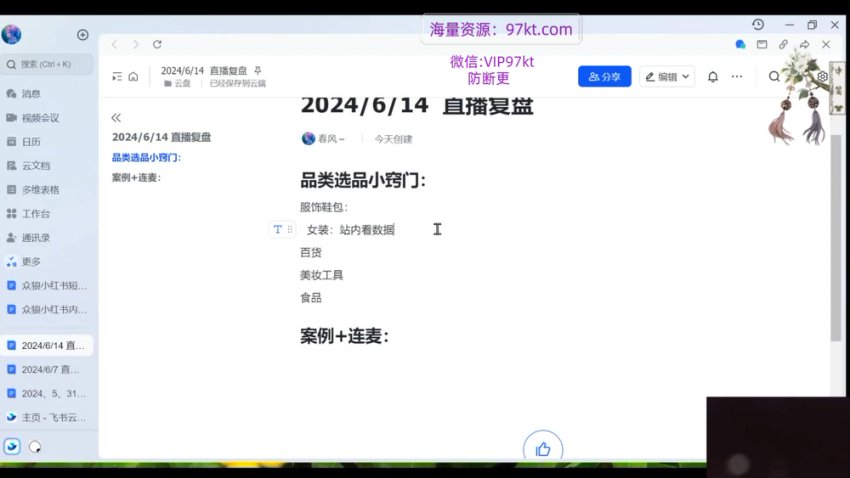850x478 pixels.
Task: Toggle the outline list icon in header
Action: coord(117,76)
